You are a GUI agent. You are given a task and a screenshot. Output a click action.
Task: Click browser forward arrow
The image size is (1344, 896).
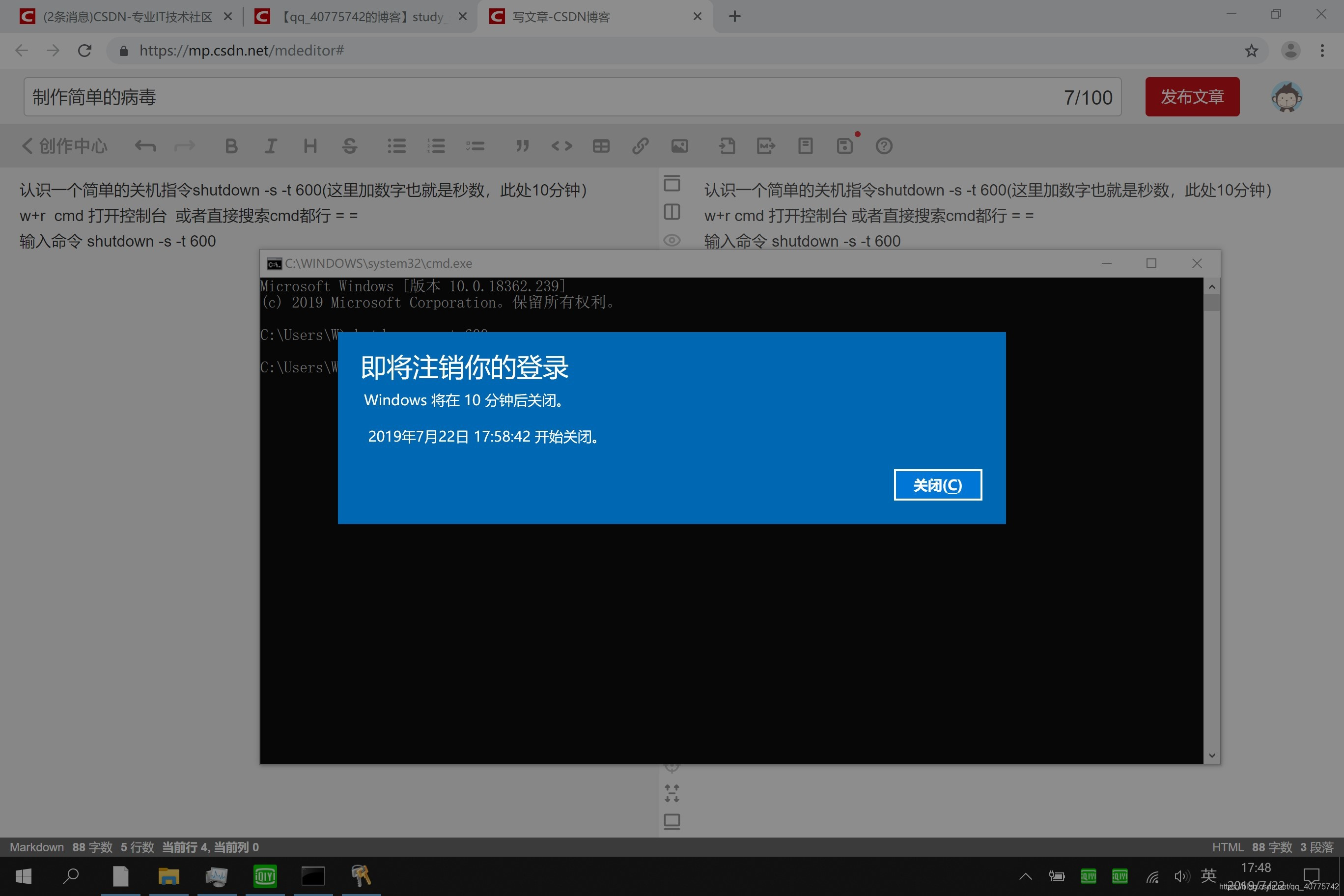53,51
